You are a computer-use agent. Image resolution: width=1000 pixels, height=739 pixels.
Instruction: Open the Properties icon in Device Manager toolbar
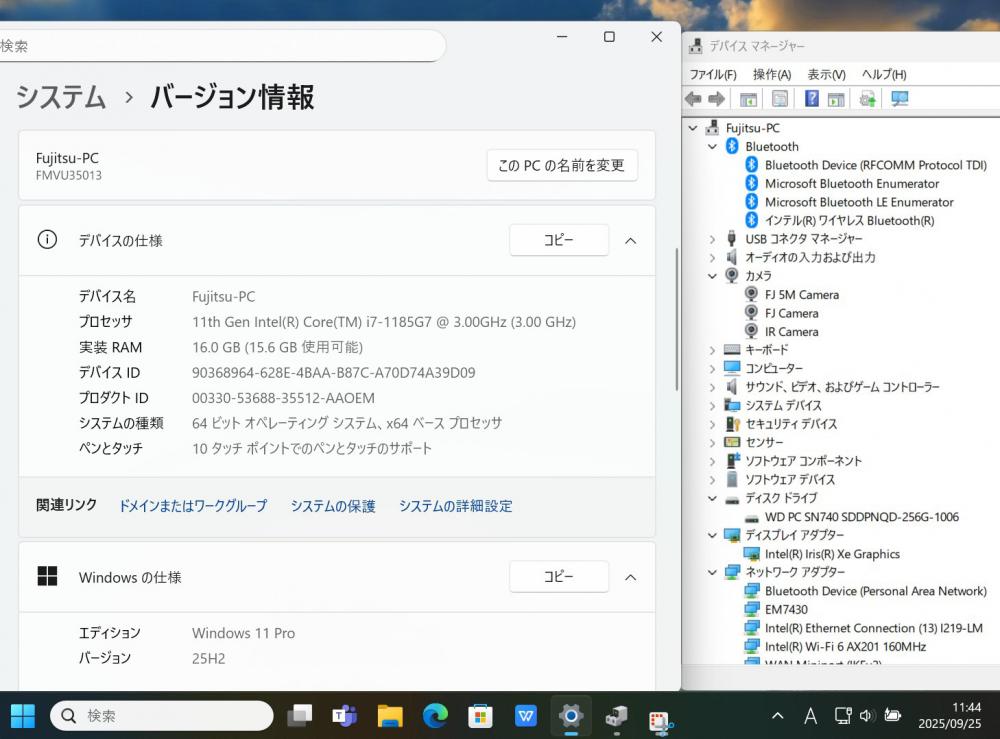point(780,99)
